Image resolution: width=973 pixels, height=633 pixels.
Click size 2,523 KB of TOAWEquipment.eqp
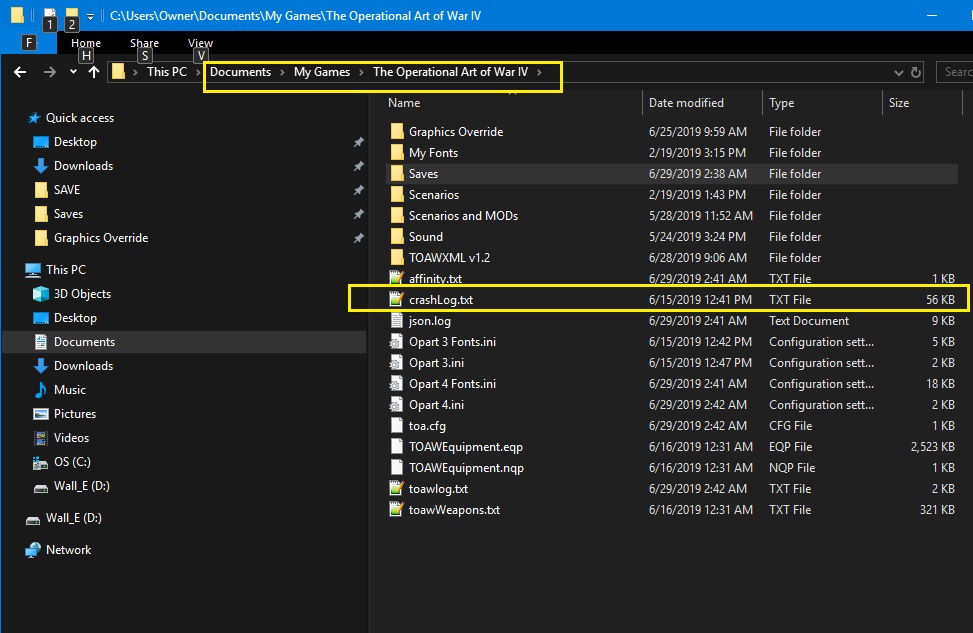pos(932,447)
